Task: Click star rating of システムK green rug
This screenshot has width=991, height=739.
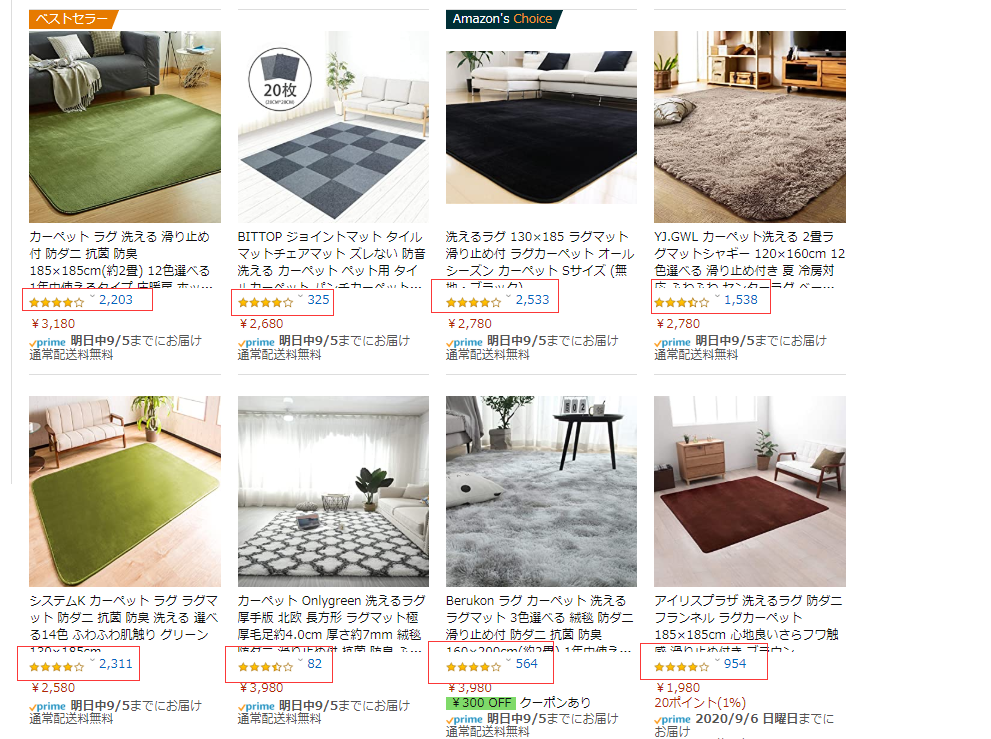Action: click(x=56, y=666)
